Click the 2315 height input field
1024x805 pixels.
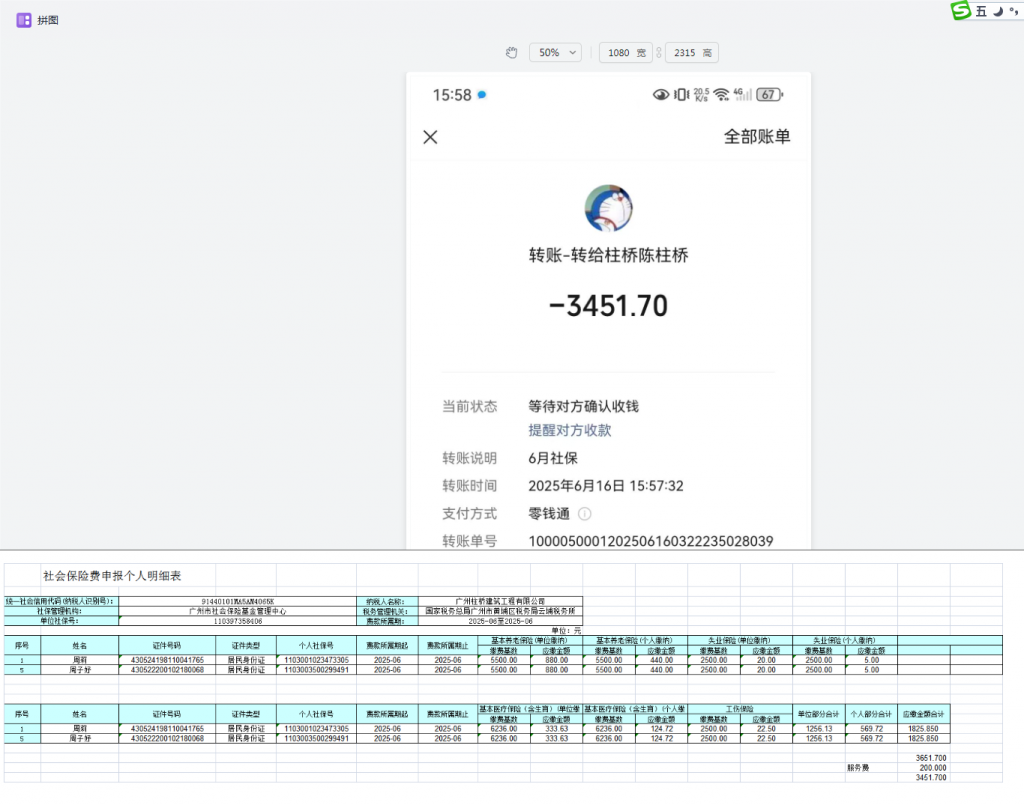[x=686, y=53]
